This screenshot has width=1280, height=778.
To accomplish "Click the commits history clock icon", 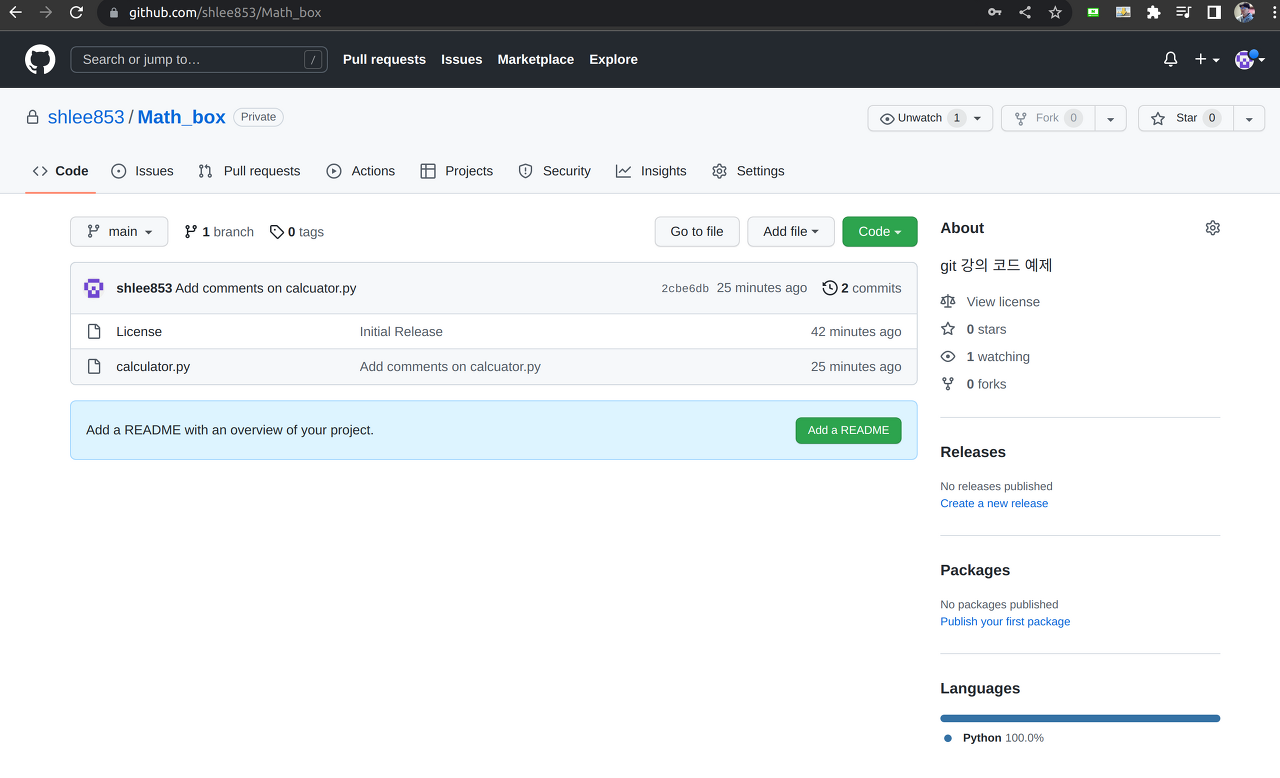I will click(x=830, y=288).
